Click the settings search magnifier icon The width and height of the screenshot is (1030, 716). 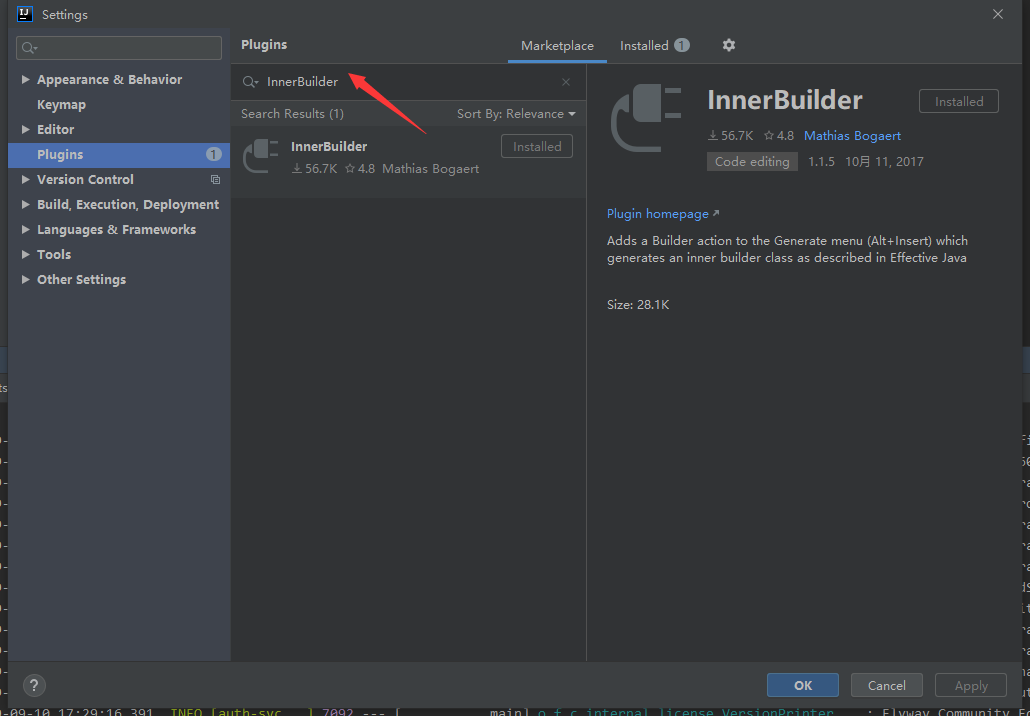pos(30,48)
